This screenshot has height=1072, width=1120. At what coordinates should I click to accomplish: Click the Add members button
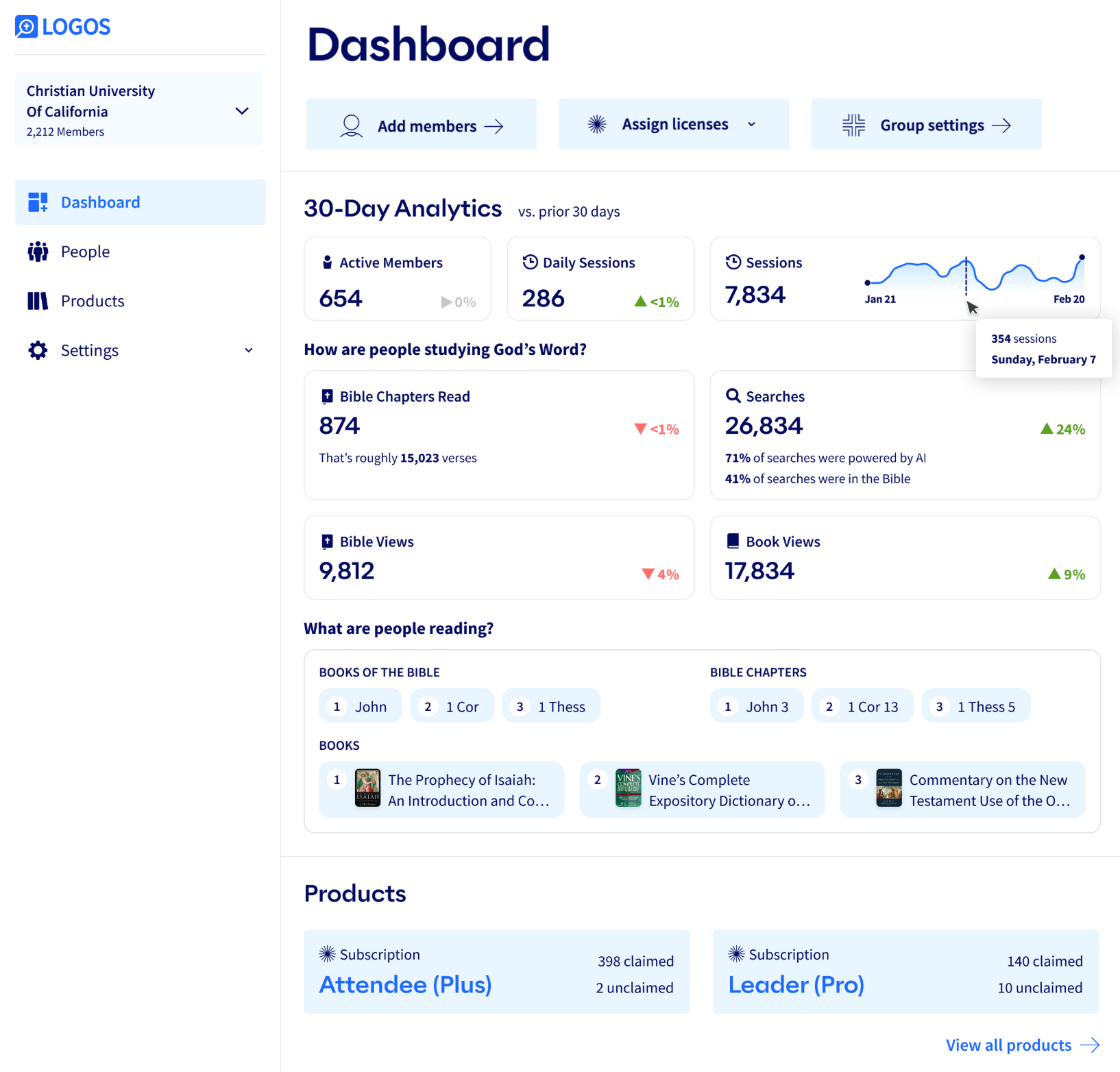422,124
